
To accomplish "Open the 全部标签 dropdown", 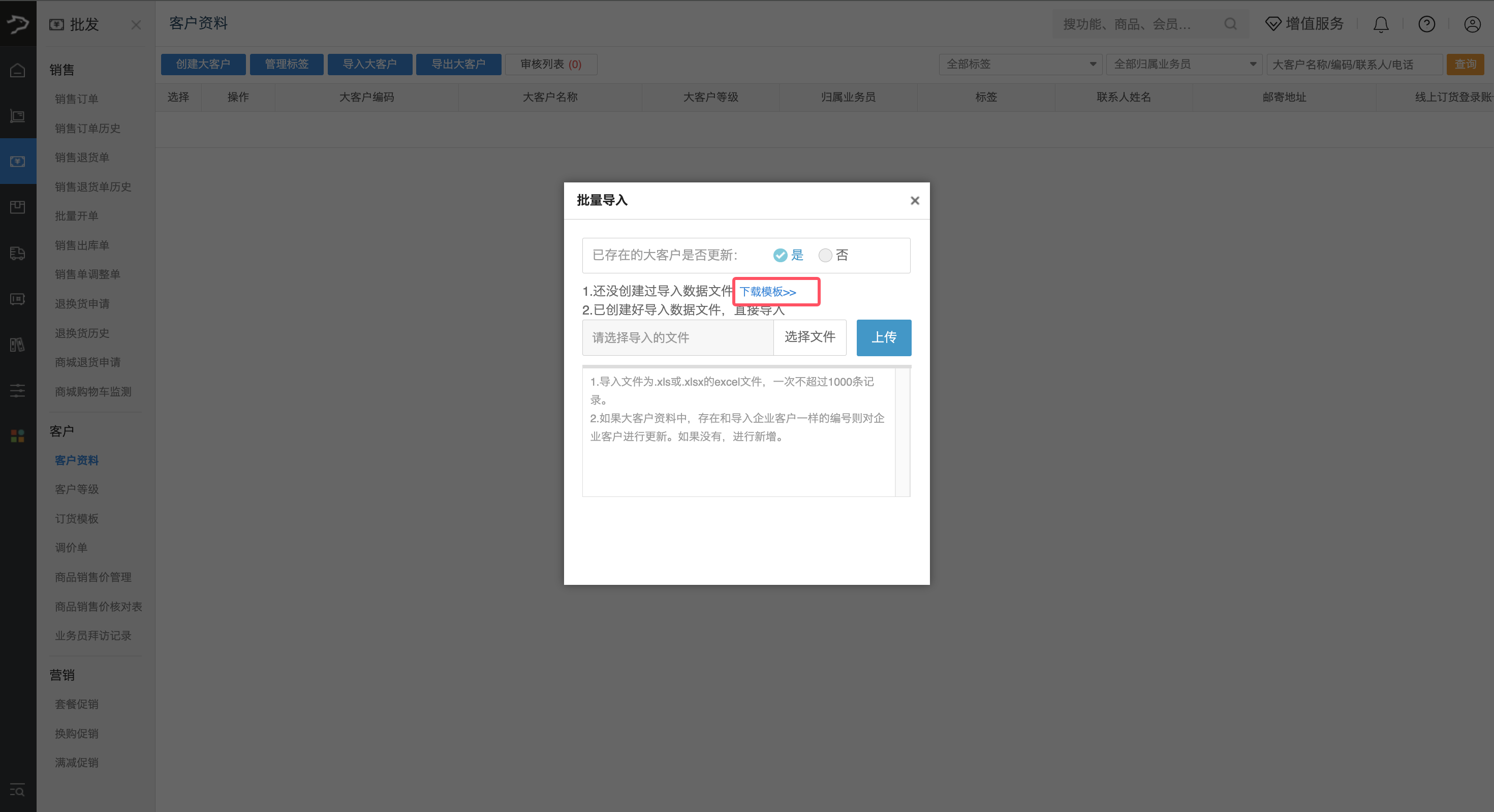I will 1020,64.
